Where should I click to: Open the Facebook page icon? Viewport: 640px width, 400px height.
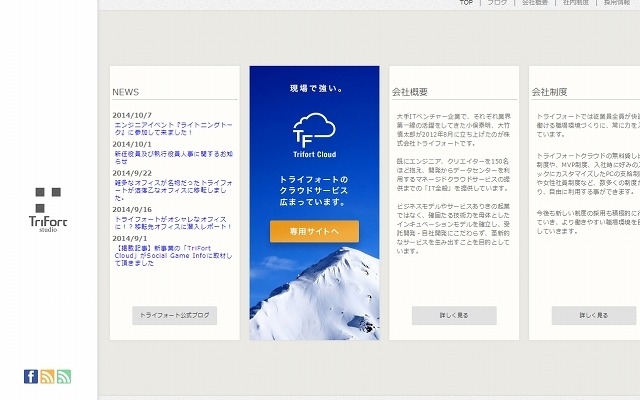coord(31,376)
